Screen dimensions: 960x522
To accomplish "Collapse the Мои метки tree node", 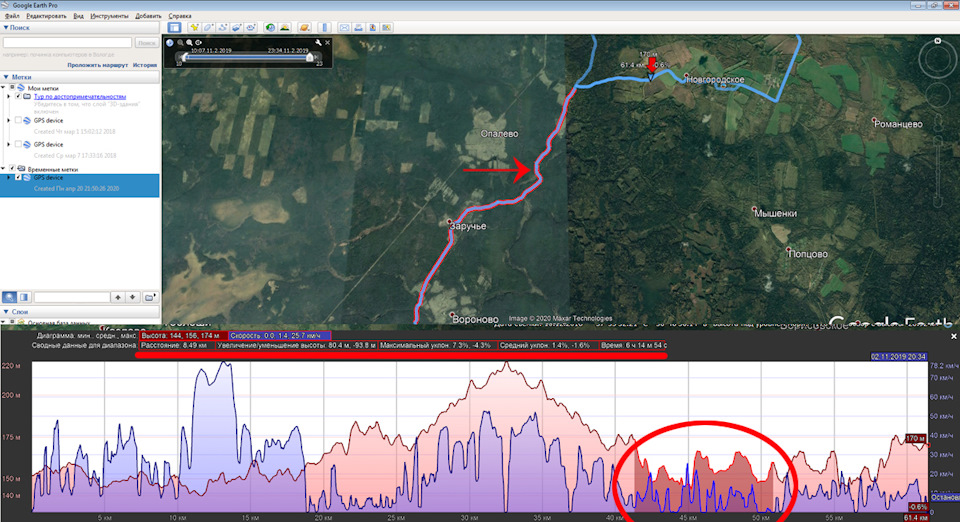I will click(x=4, y=88).
